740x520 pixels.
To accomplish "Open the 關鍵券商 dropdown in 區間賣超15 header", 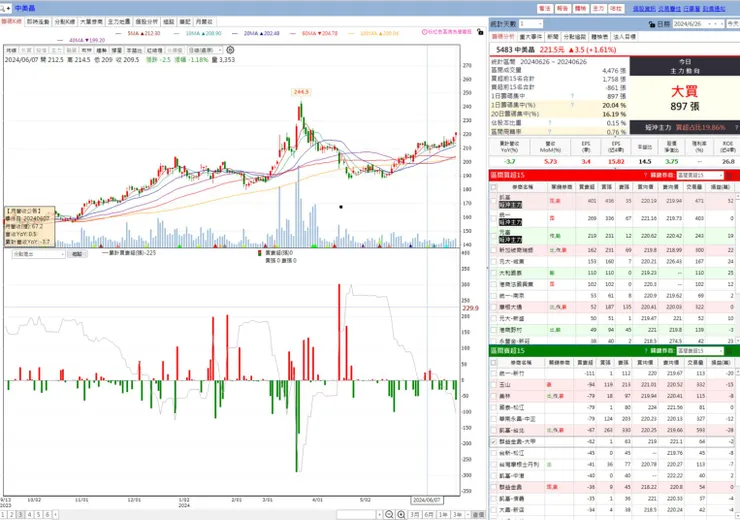I will point(699,351).
